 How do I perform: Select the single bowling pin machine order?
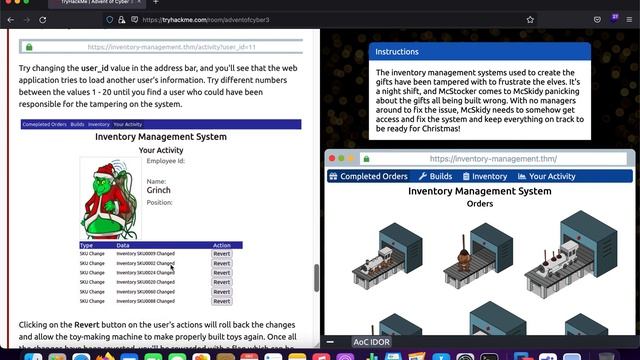[x=478, y=255]
